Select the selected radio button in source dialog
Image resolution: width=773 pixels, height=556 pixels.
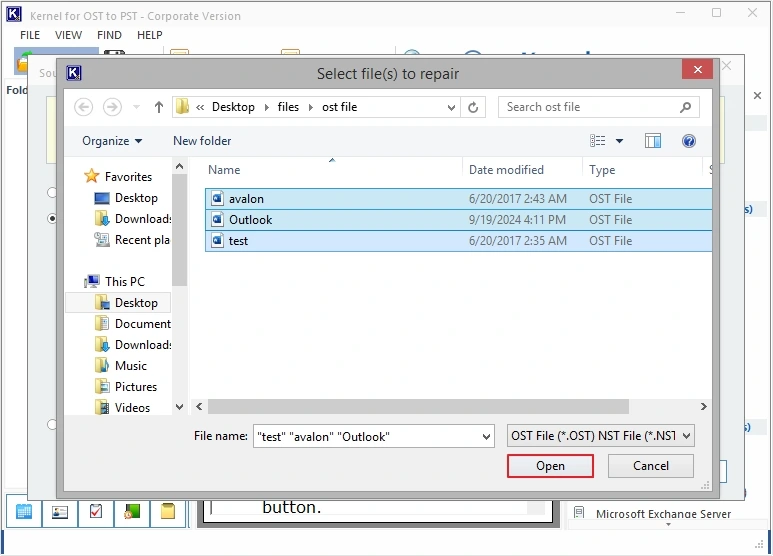point(52,218)
